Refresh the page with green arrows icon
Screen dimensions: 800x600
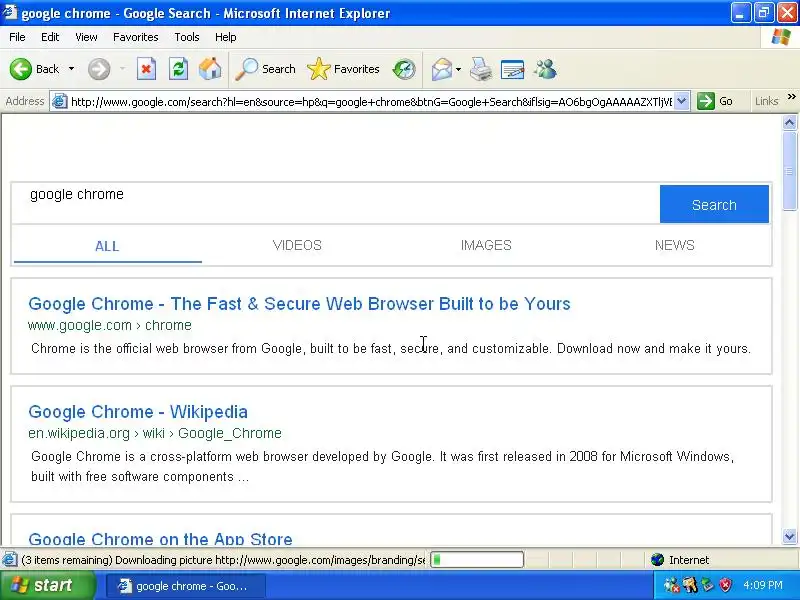179,69
